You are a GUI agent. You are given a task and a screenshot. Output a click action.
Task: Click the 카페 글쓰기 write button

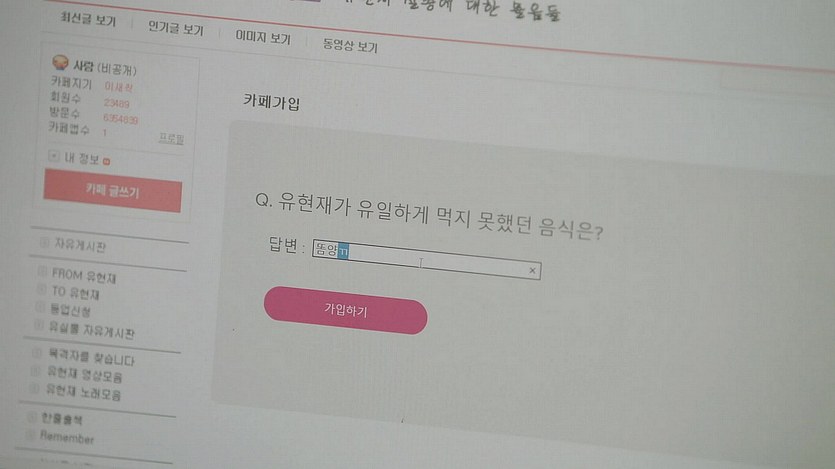tap(112, 191)
